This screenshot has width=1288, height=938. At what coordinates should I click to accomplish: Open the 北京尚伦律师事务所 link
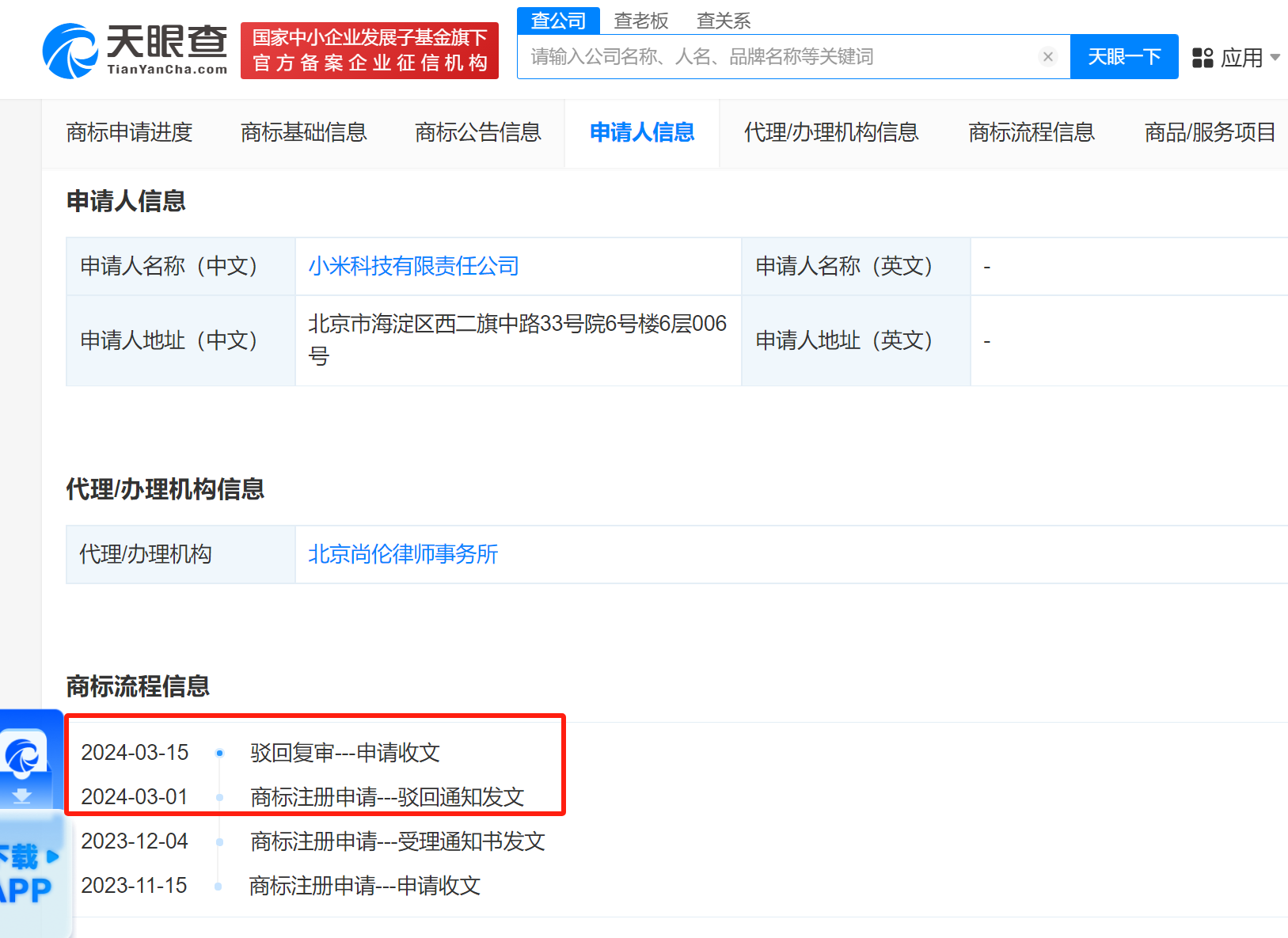[x=403, y=555]
